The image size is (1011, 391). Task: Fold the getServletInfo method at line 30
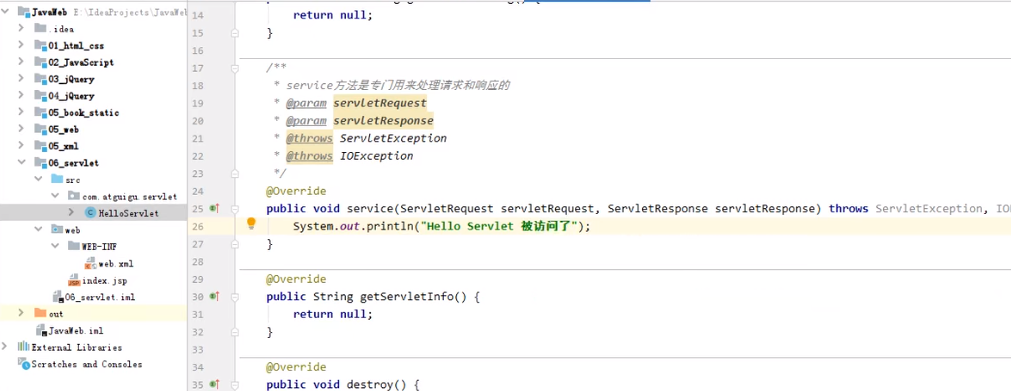click(235, 296)
